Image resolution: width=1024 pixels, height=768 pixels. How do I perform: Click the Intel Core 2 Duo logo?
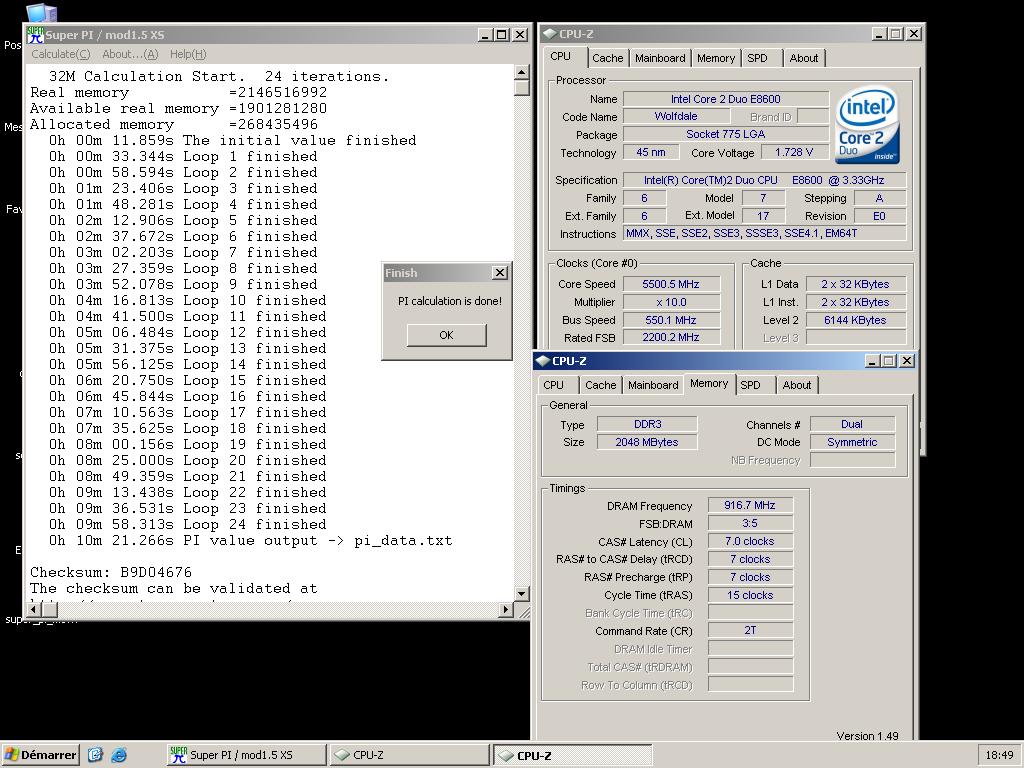pos(867,125)
